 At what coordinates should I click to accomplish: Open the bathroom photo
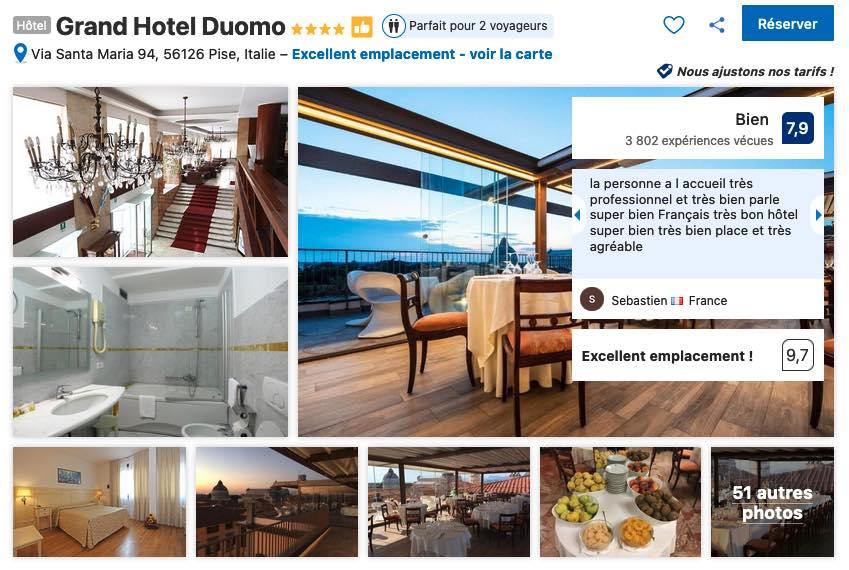point(151,352)
